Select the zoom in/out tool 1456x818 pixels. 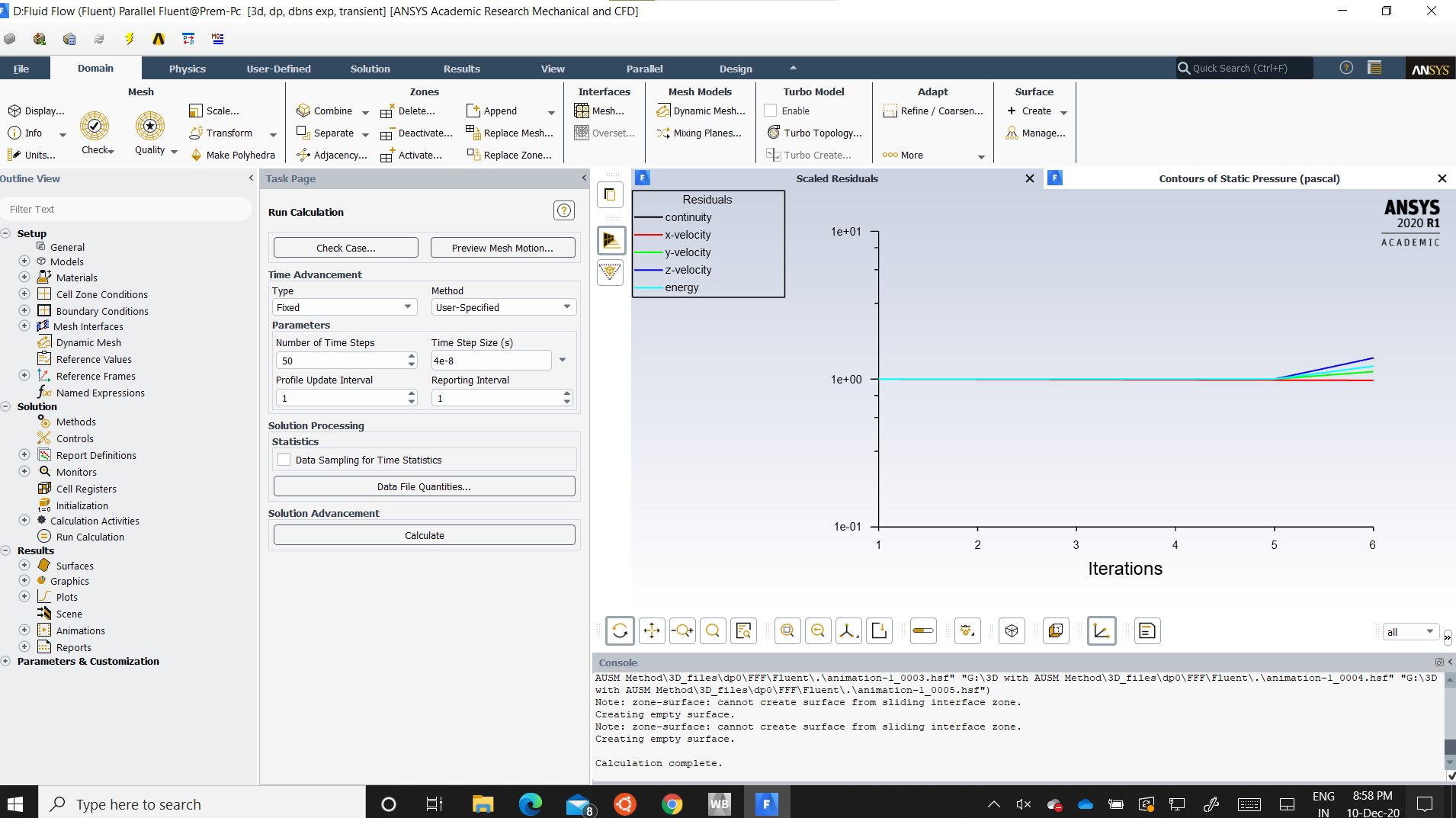click(682, 630)
